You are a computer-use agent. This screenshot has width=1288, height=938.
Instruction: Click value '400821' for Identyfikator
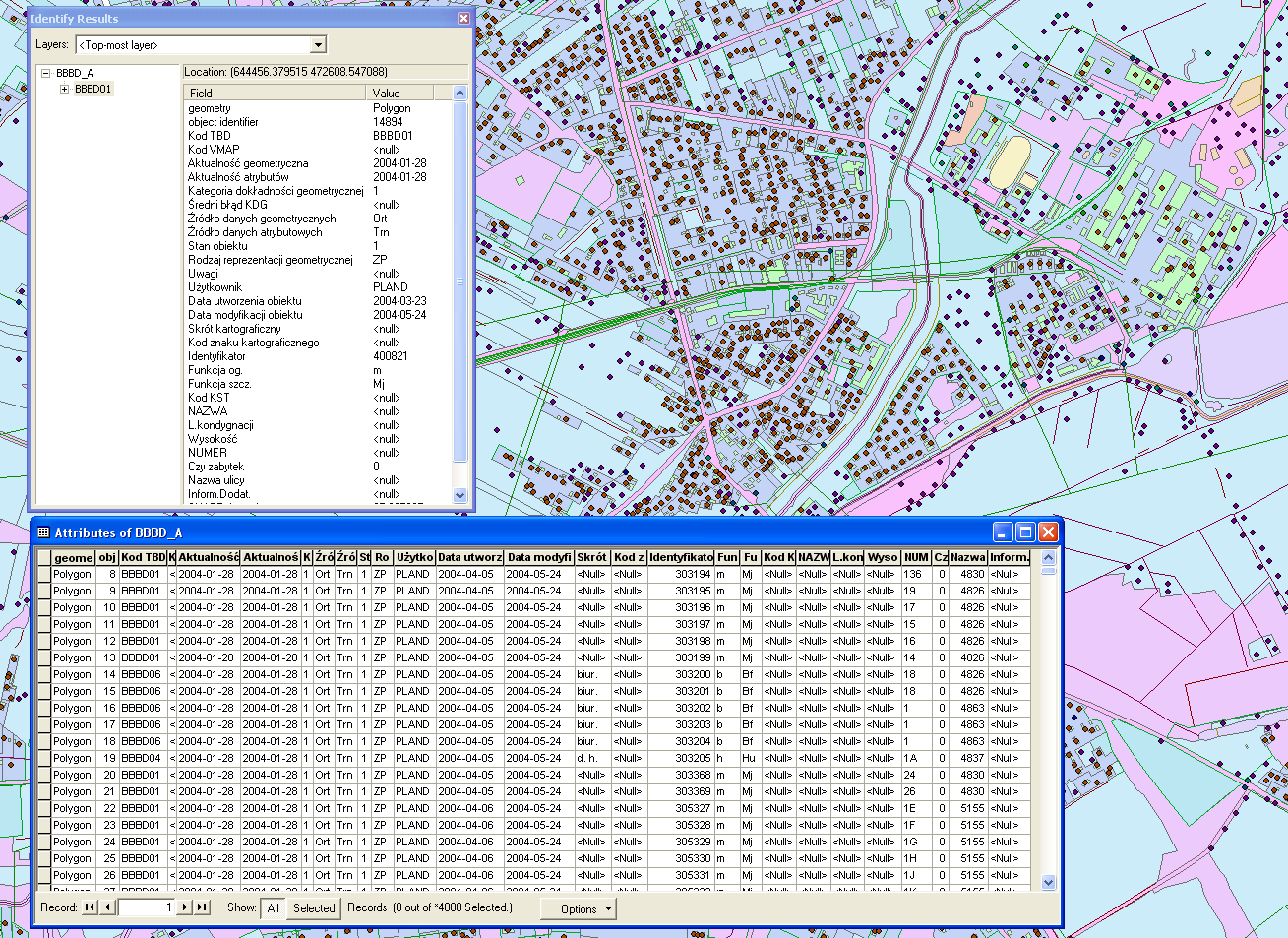390,356
